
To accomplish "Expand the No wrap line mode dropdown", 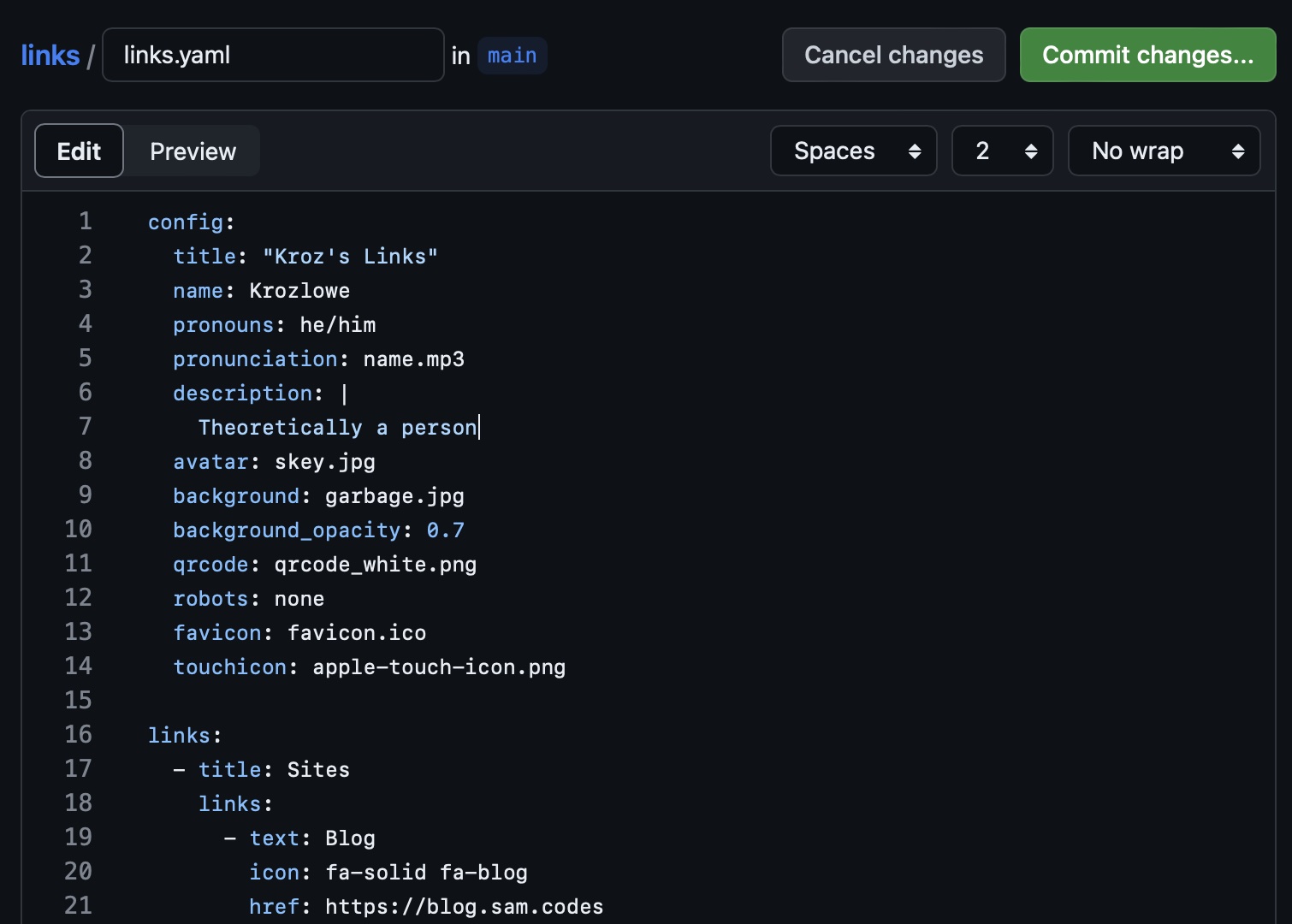I will pos(1164,151).
